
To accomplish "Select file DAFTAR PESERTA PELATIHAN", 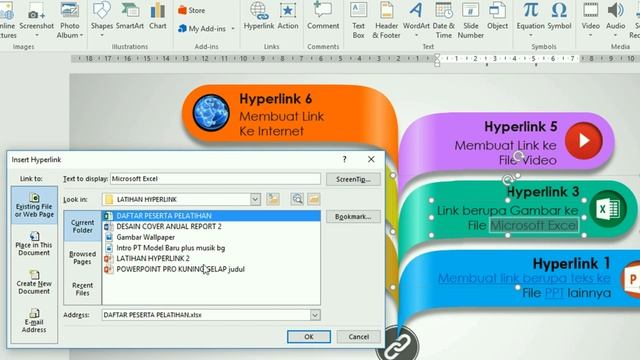I will (211, 216).
